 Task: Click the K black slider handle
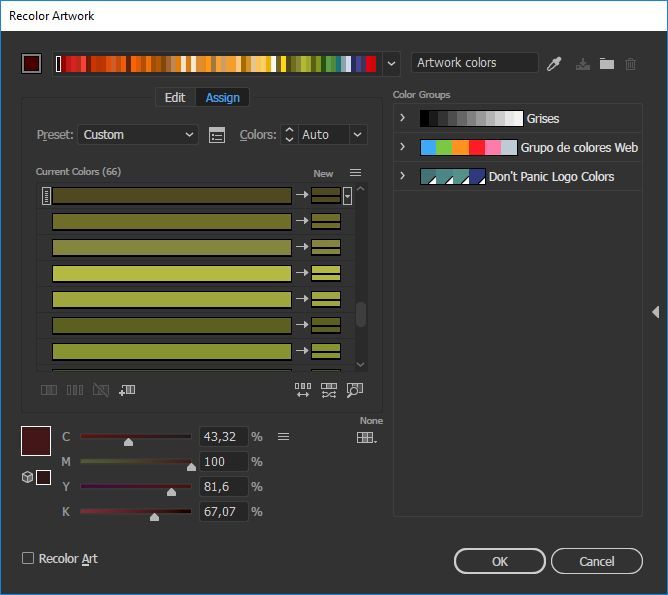coord(154,517)
